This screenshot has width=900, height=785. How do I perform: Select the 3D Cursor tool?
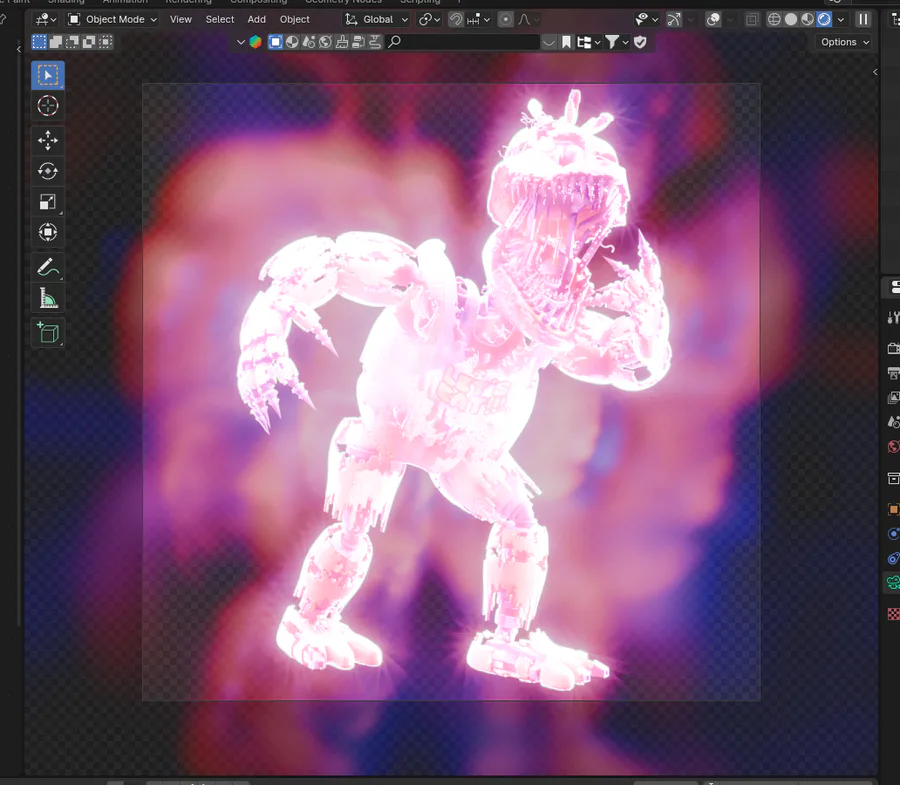coord(48,106)
